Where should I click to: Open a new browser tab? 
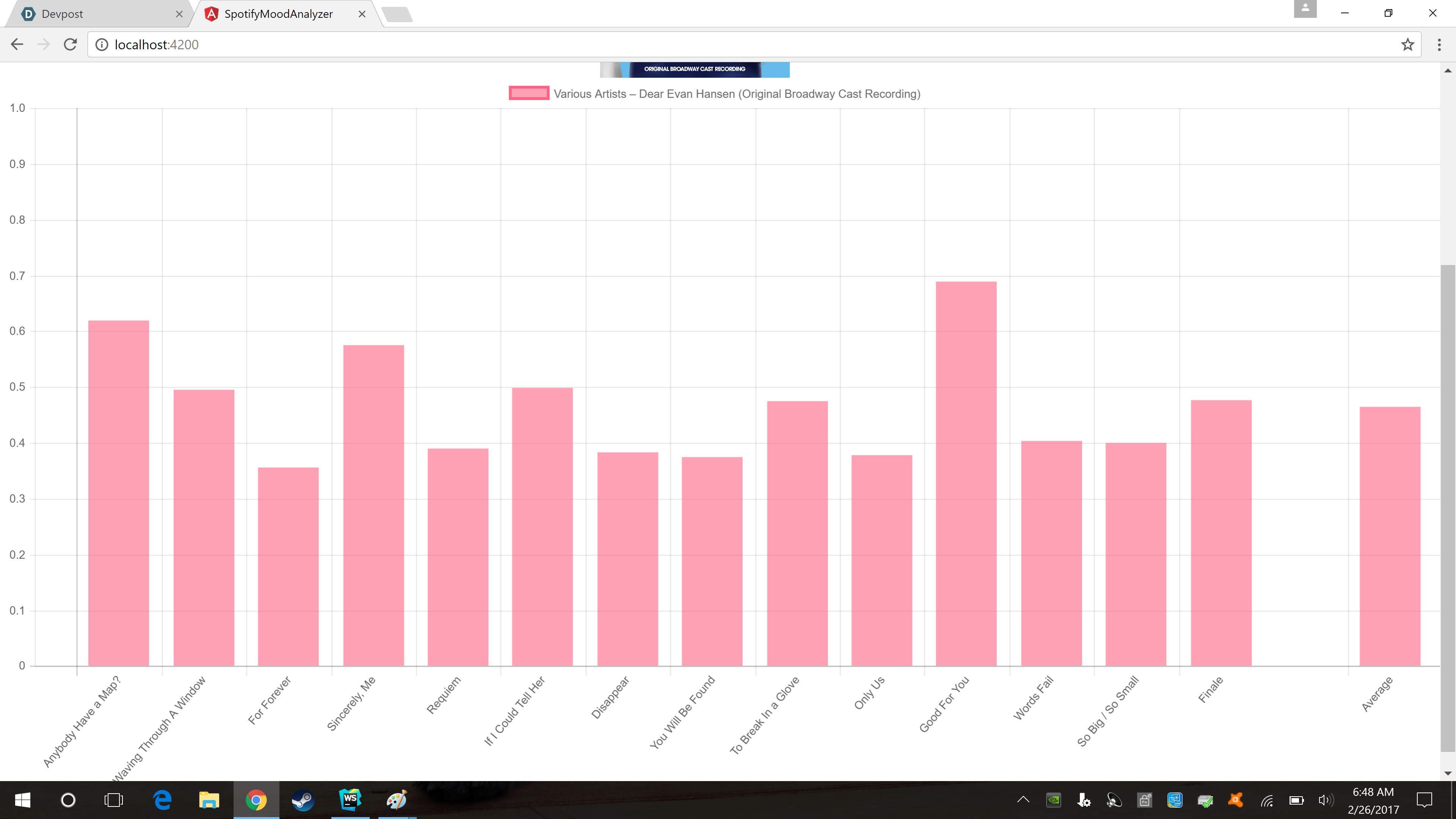pos(397,15)
